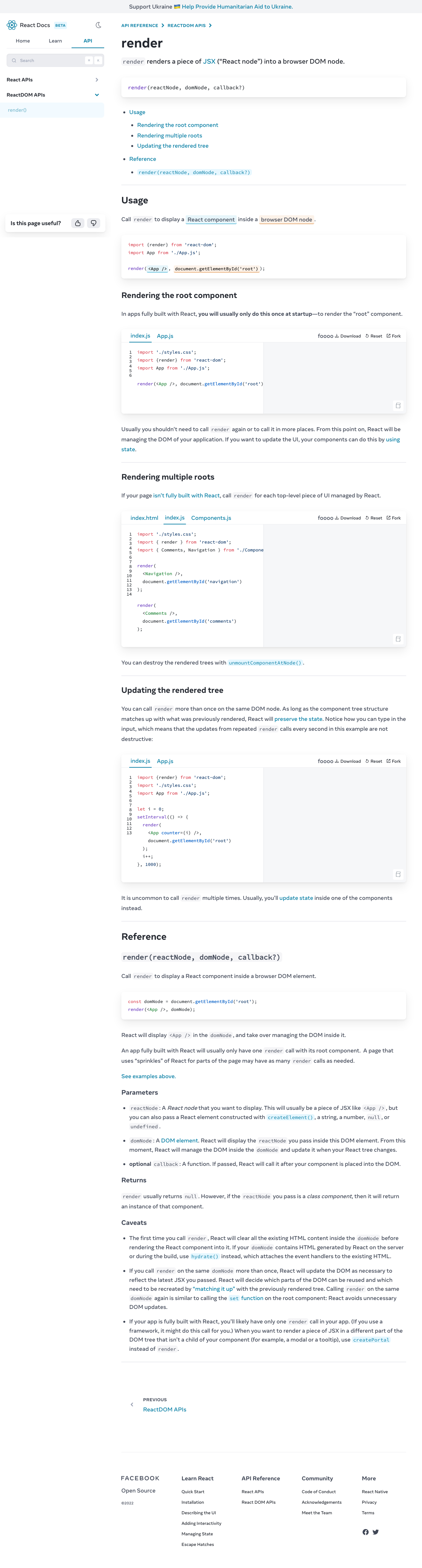Screen dimensions: 422x1568
Task: Click the expand icon in first sandbox preview
Action: 398,405
